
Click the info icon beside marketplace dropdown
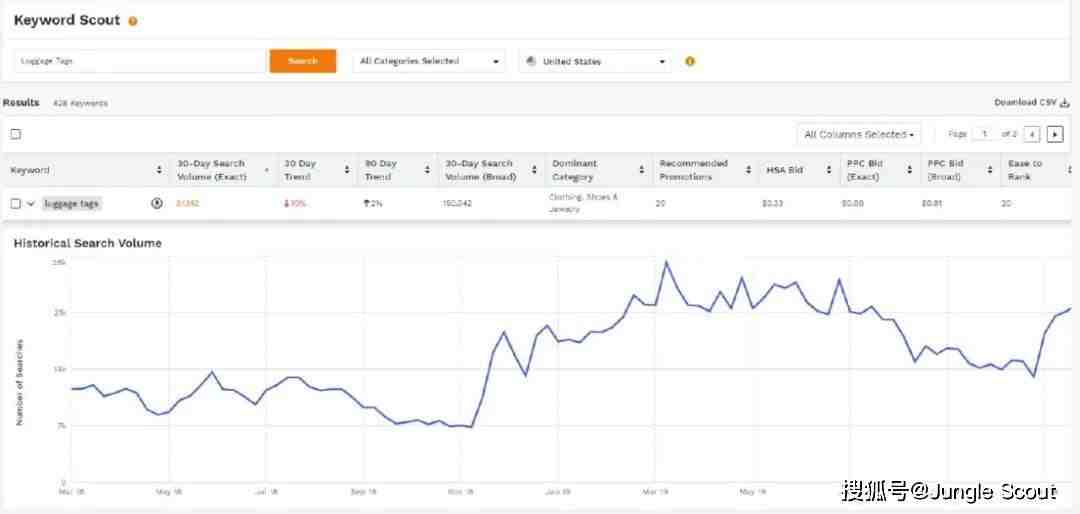690,61
